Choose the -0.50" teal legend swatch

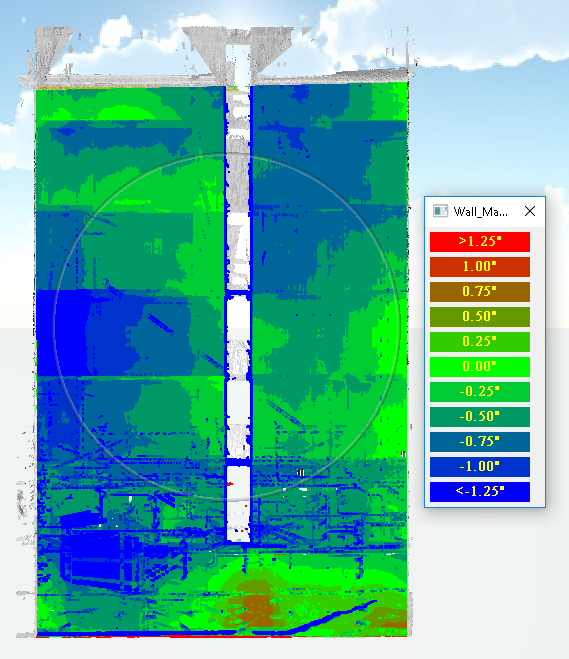pyautogui.click(x=479, y=416)
